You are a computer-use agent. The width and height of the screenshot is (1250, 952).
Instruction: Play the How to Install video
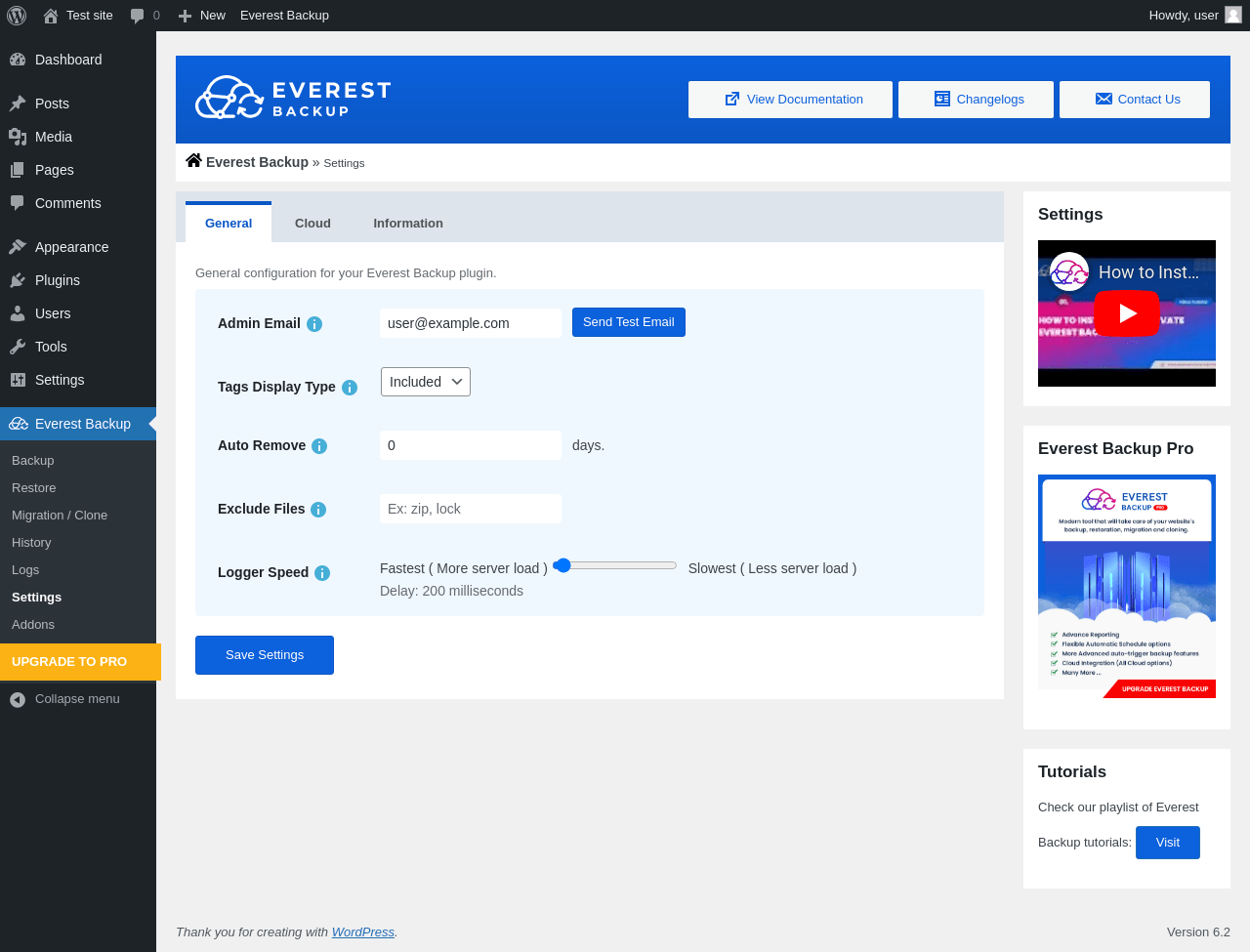pyautogui.click(x=1127, y=313)
